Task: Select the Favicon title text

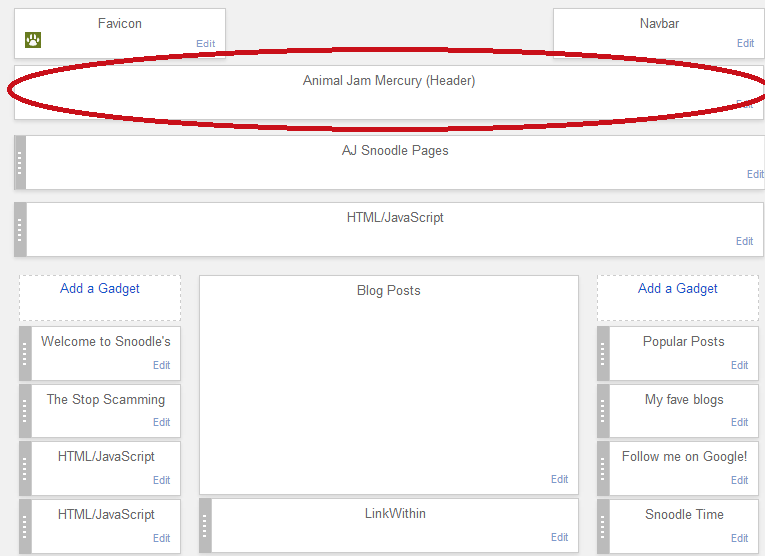Action: (x=120, y=23)
